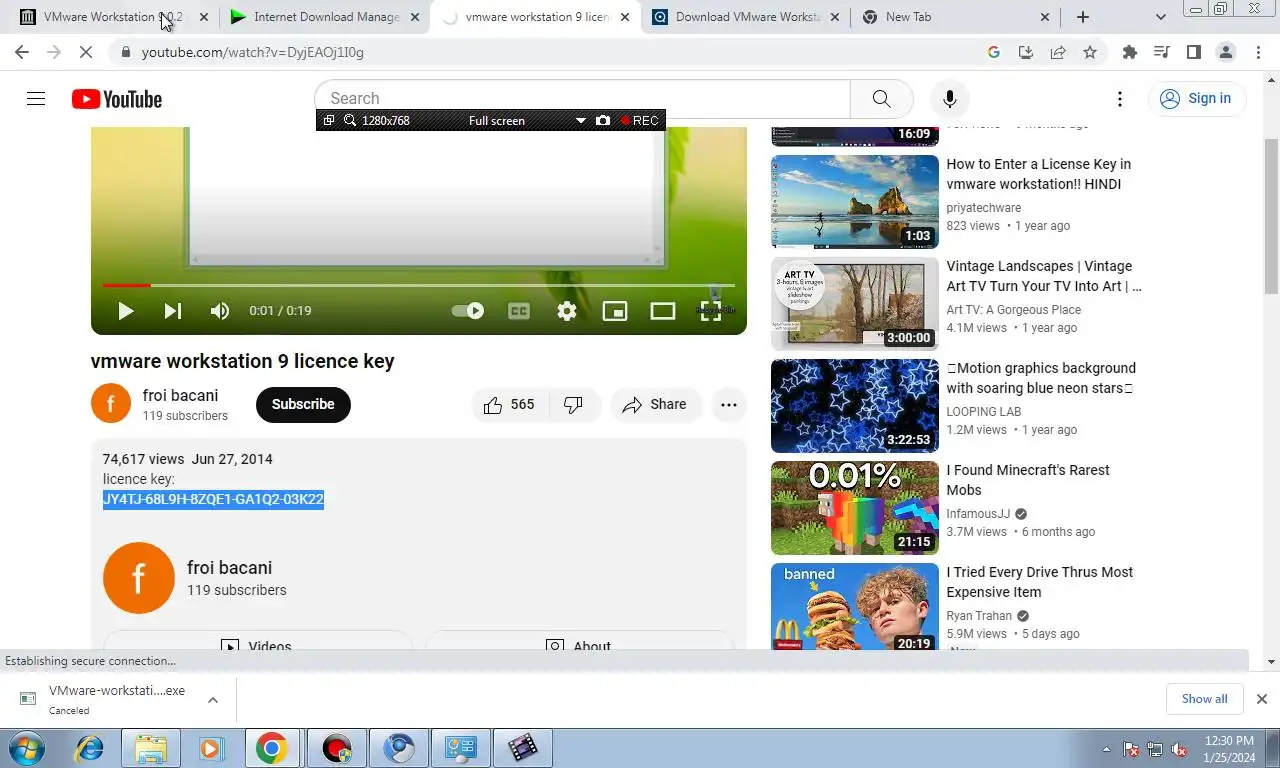Click the YouTube search input field
The height and width of the screenshot is (768, 1280).
[x=583, y=99]
